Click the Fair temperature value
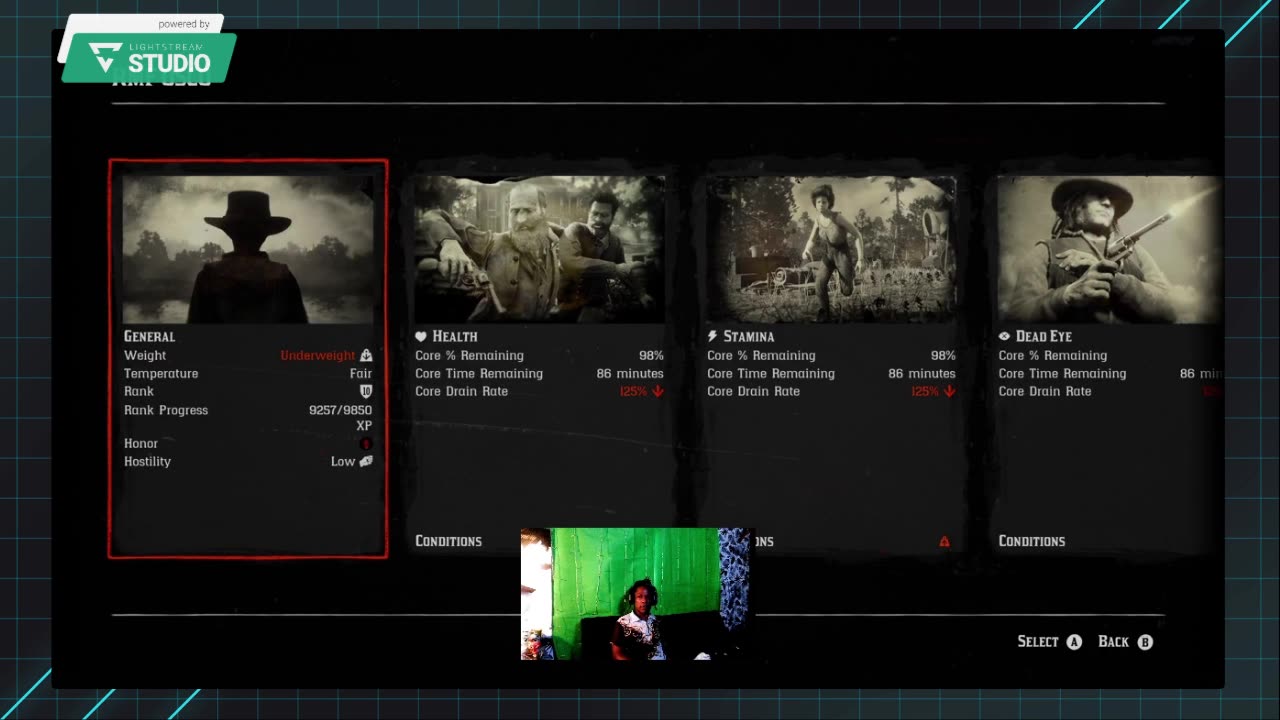This screenshot has width=1280, height=720. pos(361,373)
